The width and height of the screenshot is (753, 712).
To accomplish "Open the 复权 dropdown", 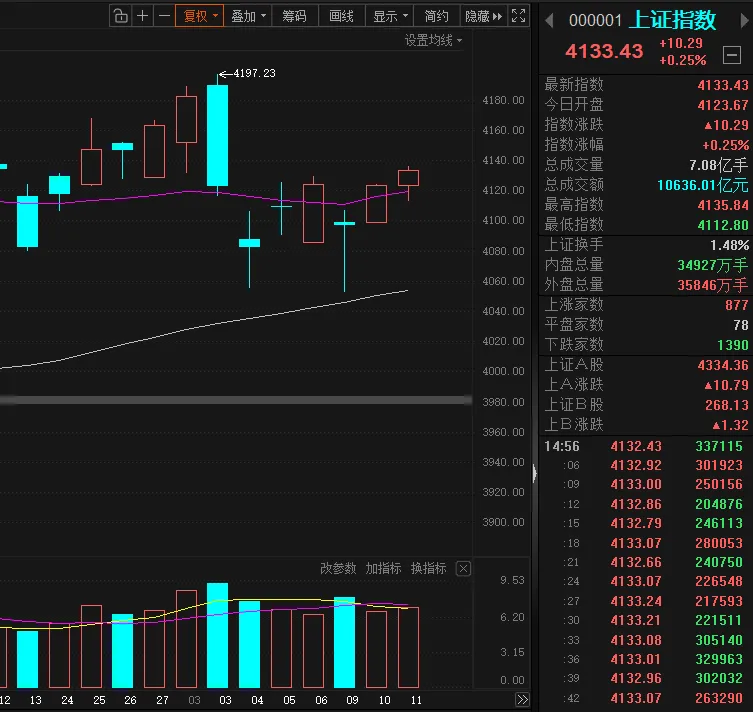I will tap(199, 16).
